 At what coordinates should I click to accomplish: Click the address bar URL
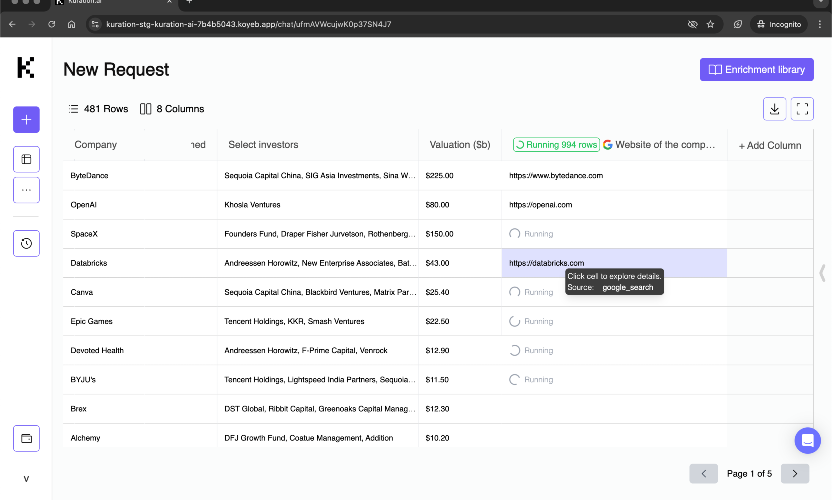[x=249, y=24]
